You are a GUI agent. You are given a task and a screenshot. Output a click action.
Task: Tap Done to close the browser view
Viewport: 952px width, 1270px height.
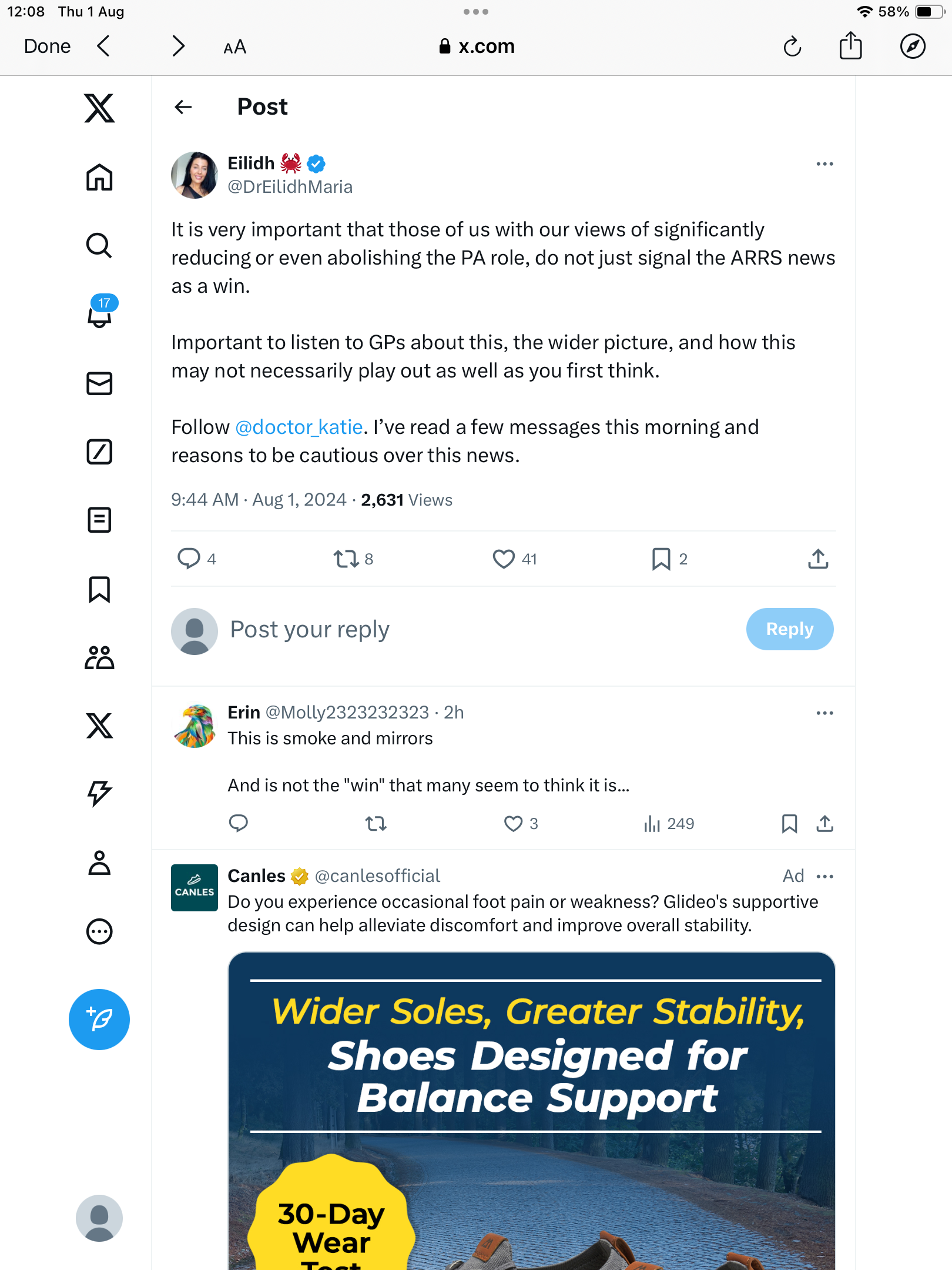pos(47,46)
